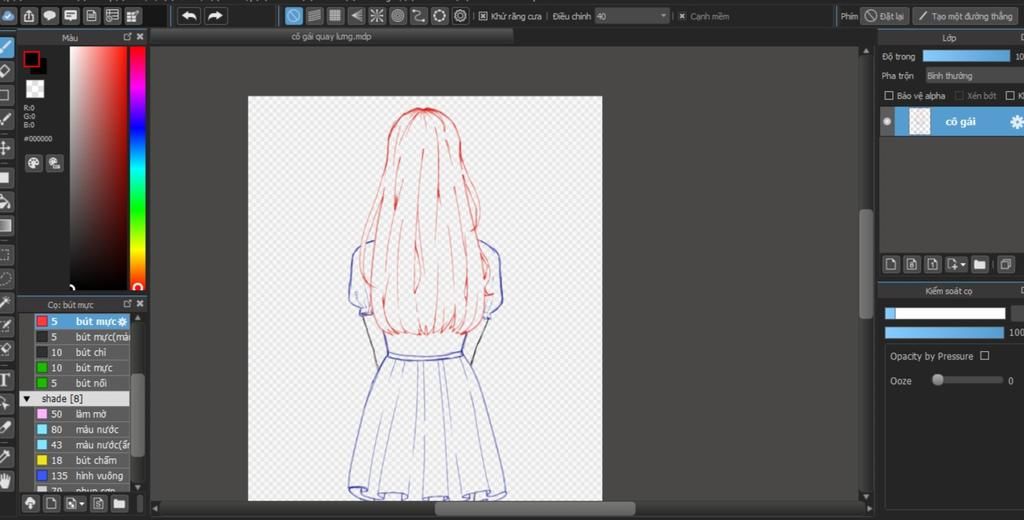
Task: Undock the Màu color panel
Action: (x=127, y=37)
